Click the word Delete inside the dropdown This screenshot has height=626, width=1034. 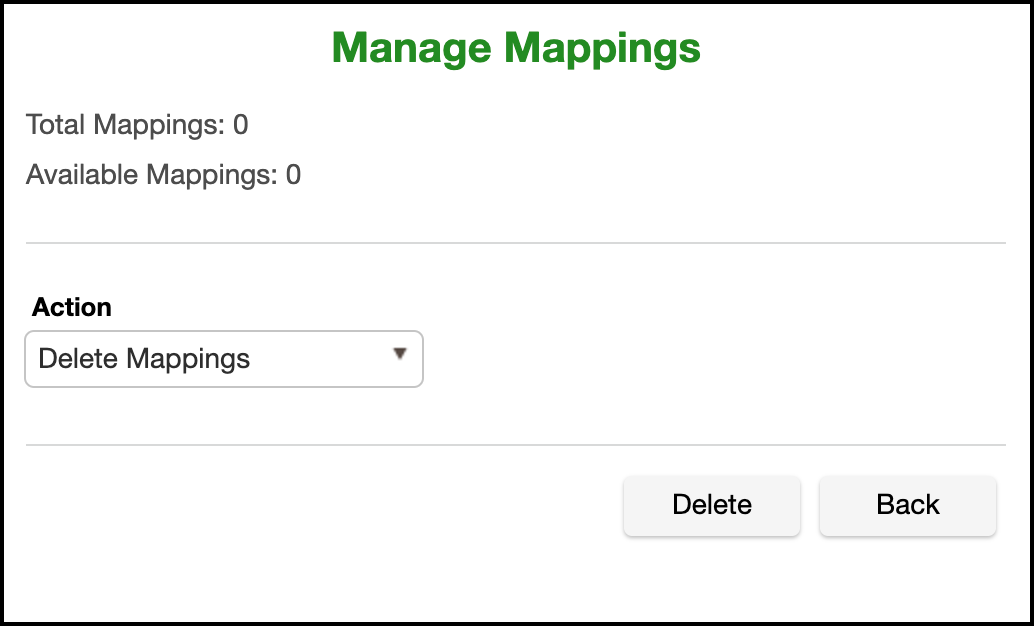79,359
